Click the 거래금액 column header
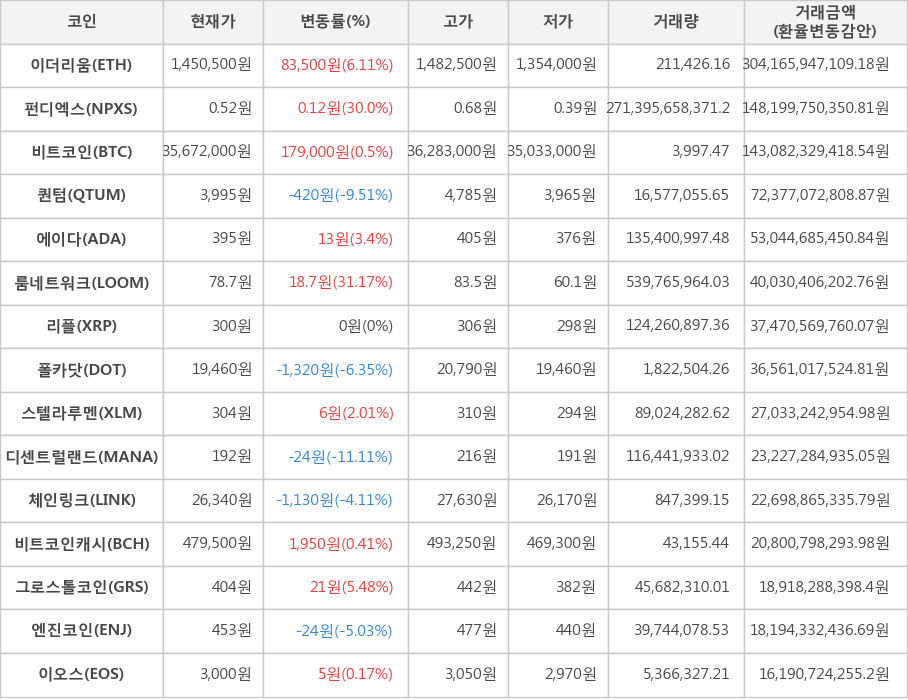Viewport: 908px width, 700px height. coord(825,22)
